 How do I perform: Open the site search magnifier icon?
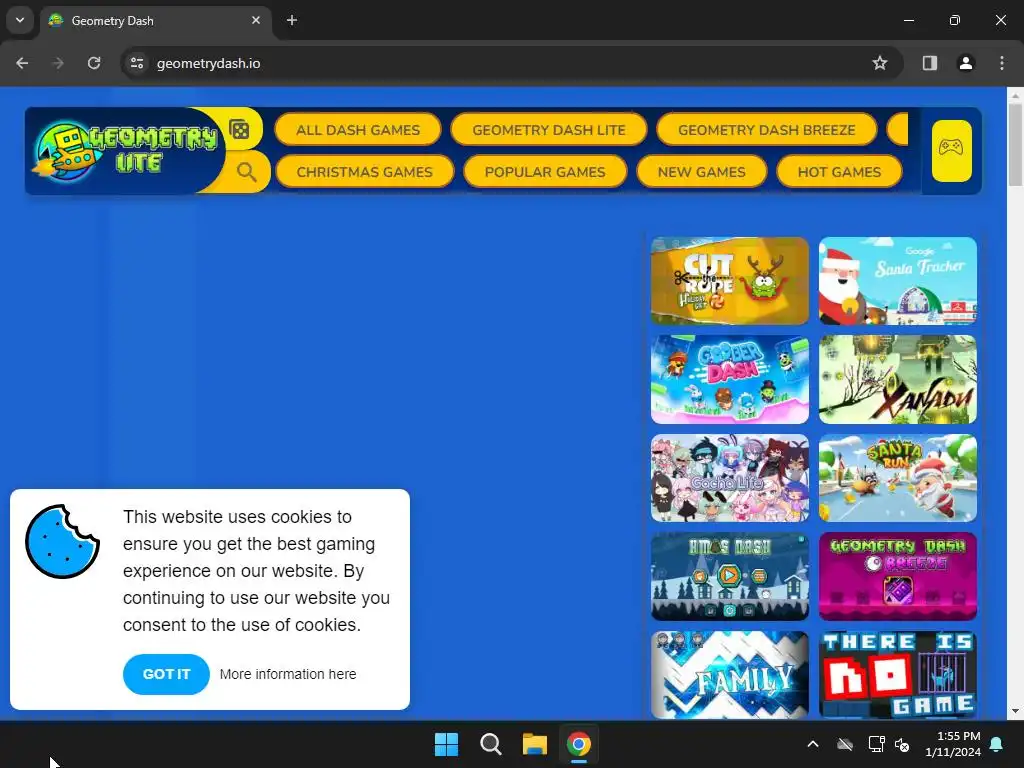tap(246, 172)
